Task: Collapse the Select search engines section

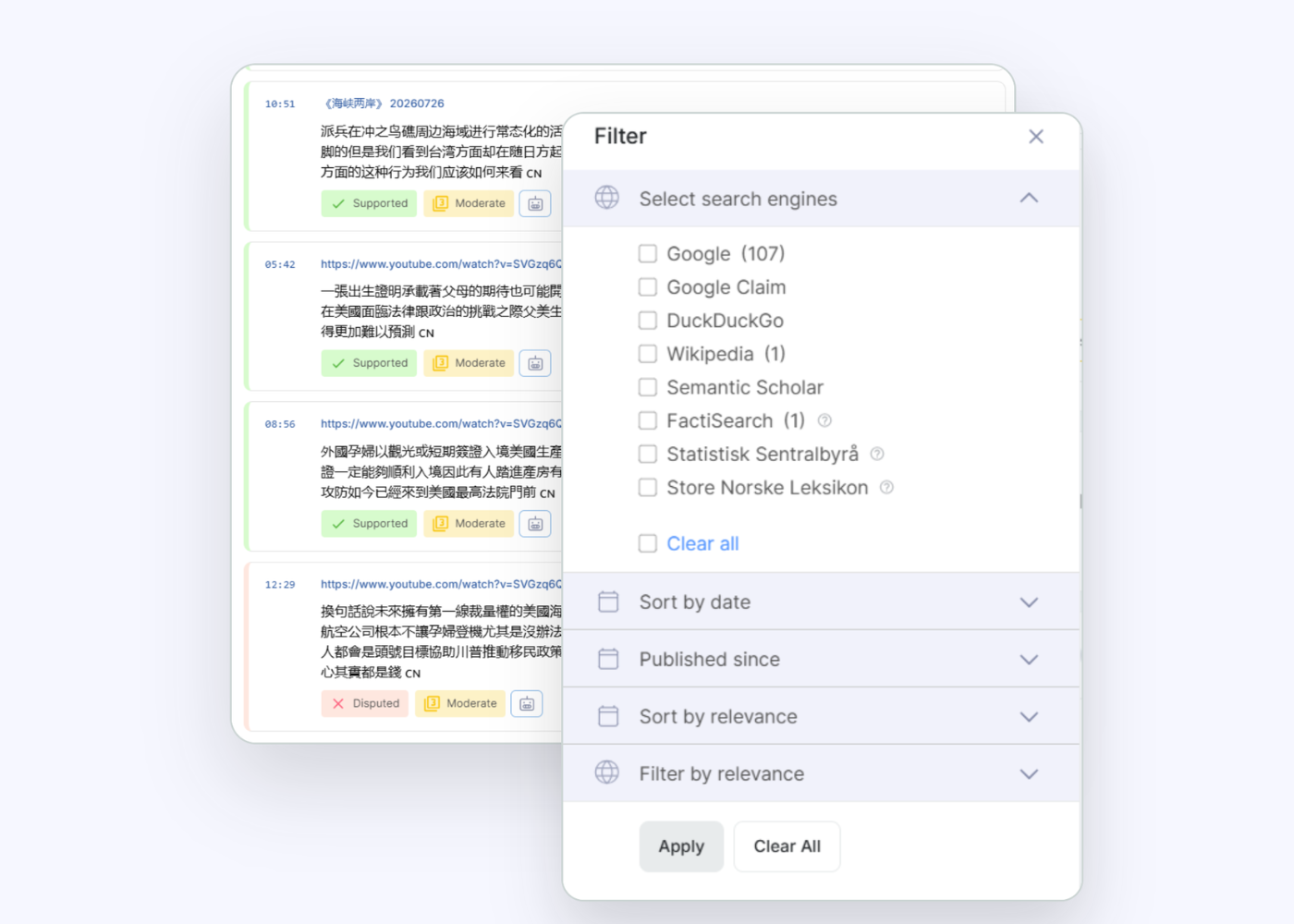Action: pos(1029,199)
